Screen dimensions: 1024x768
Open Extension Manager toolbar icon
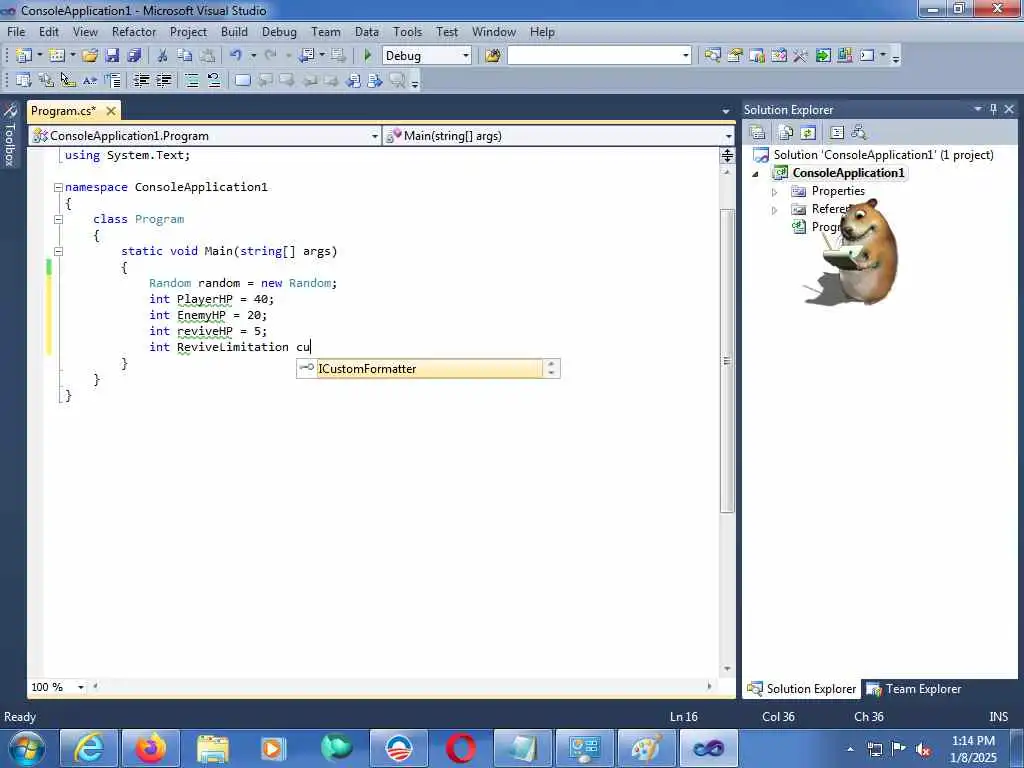[x=845, y=56]
